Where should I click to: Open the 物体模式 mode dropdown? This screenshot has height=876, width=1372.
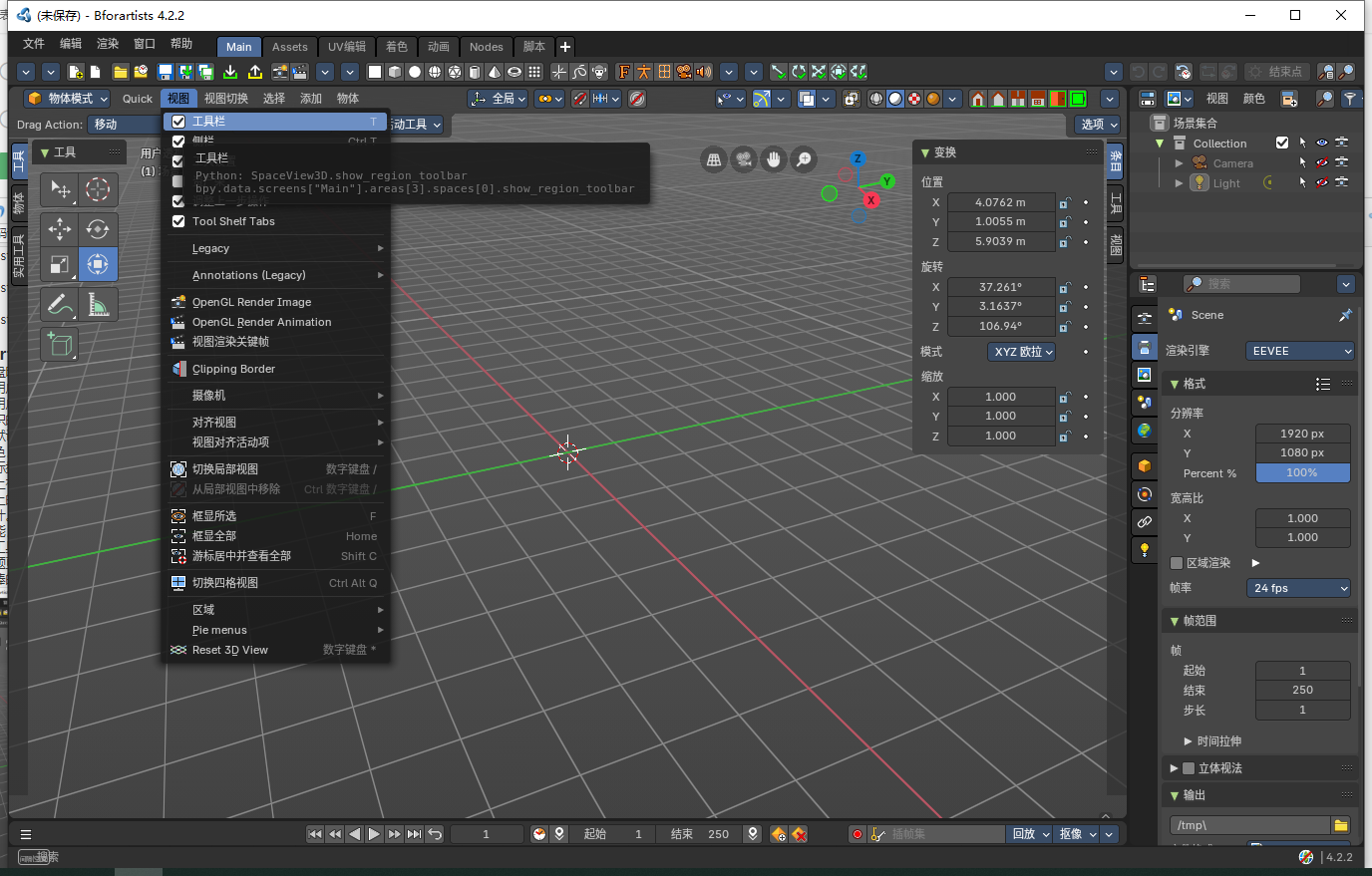67,99
